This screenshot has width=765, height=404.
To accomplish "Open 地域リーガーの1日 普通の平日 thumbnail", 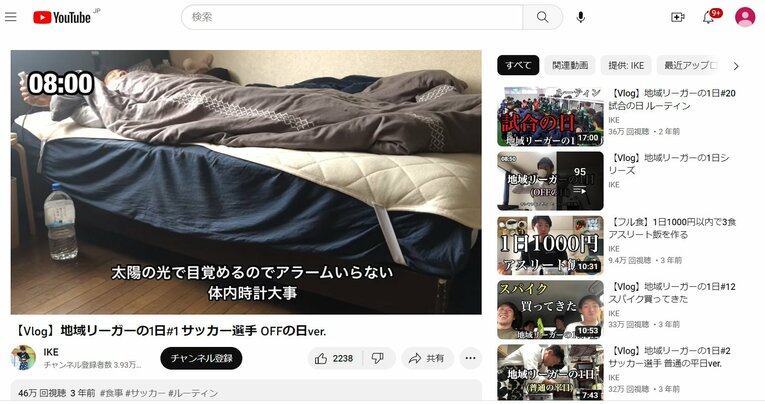I will click(x=550, y=372).
